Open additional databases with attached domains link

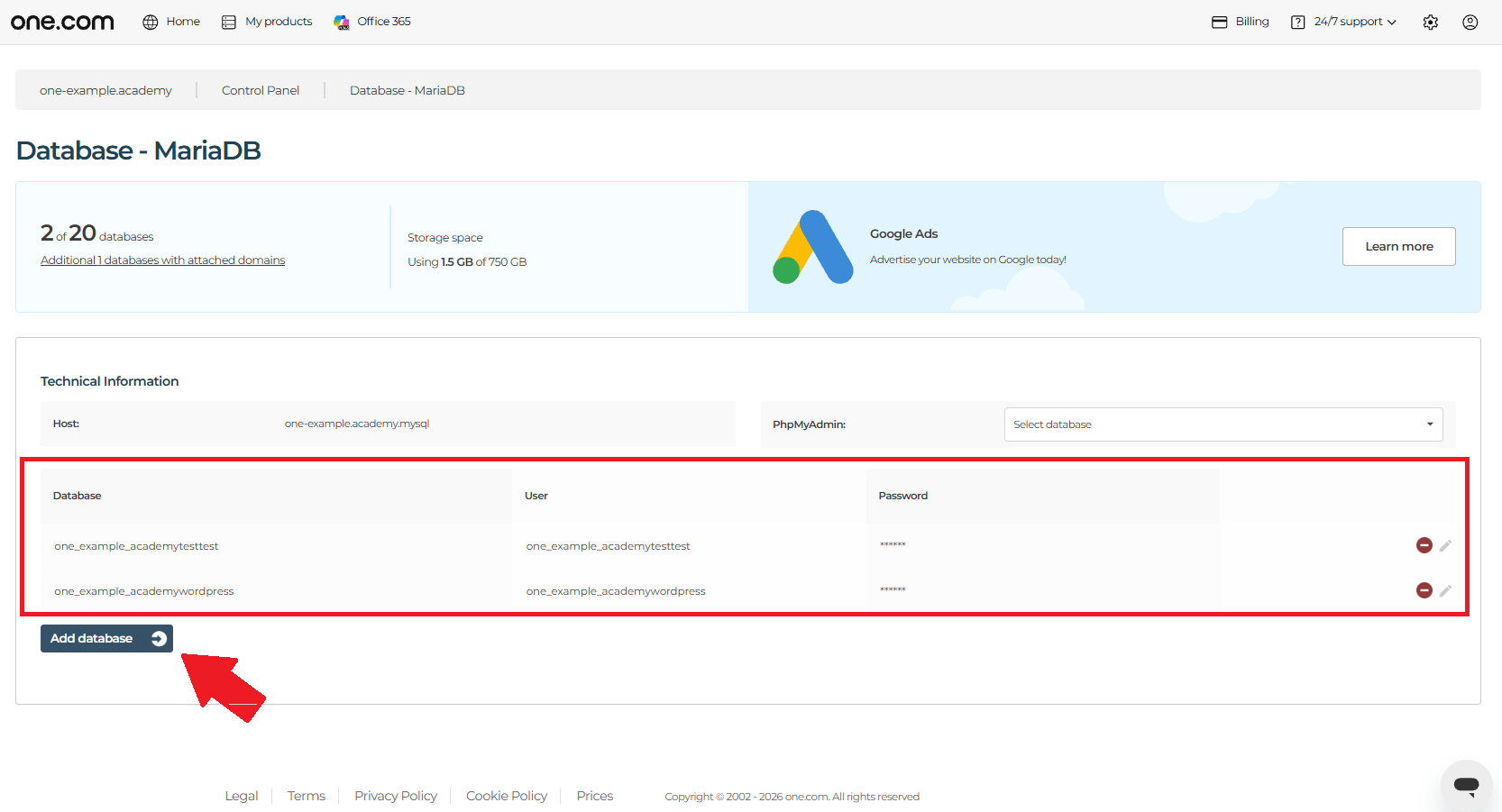tap(163, 260)
